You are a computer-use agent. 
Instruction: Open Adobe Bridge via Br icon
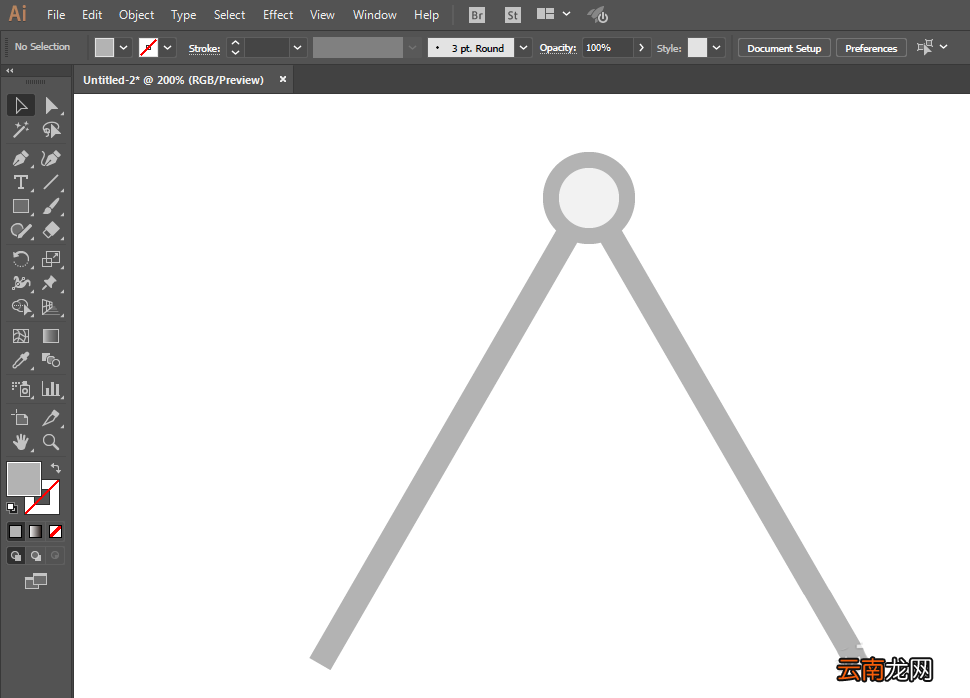[477, 15]
